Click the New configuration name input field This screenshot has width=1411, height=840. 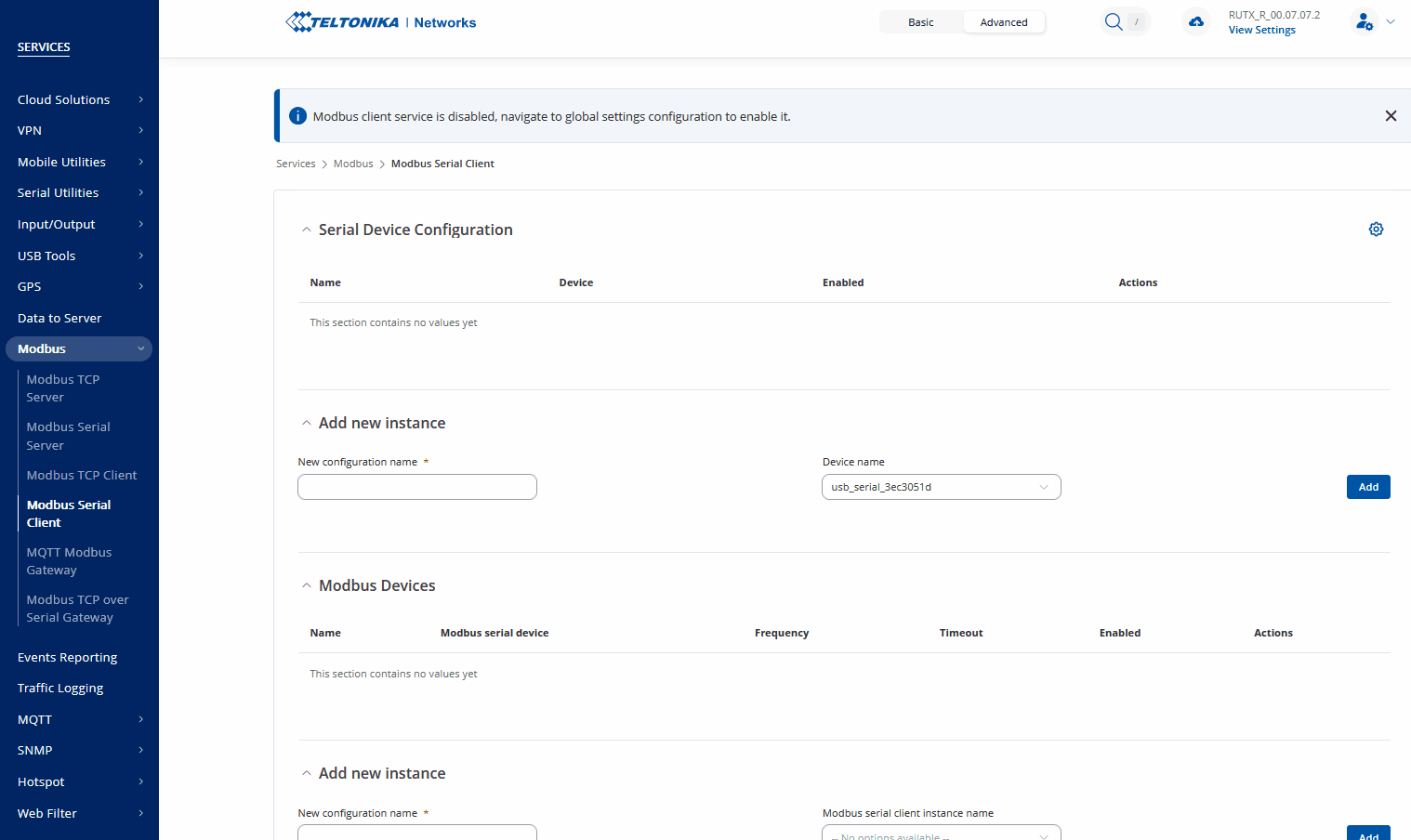click(x=417, y=487)
